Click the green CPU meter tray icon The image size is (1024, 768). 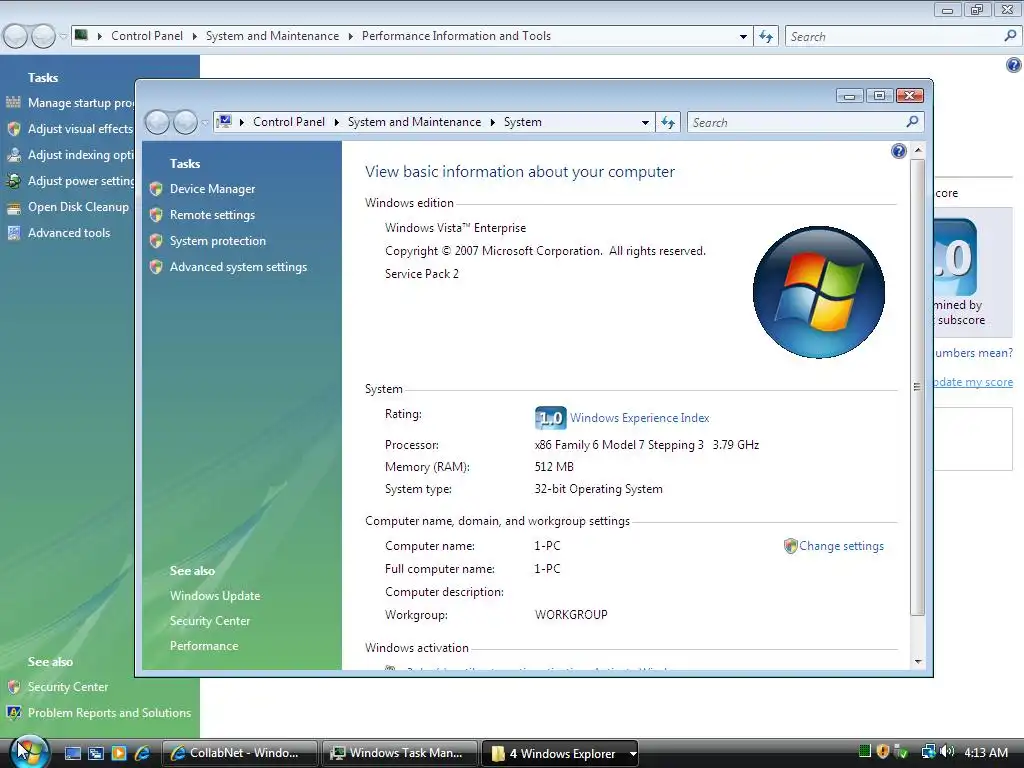(865, 752)
